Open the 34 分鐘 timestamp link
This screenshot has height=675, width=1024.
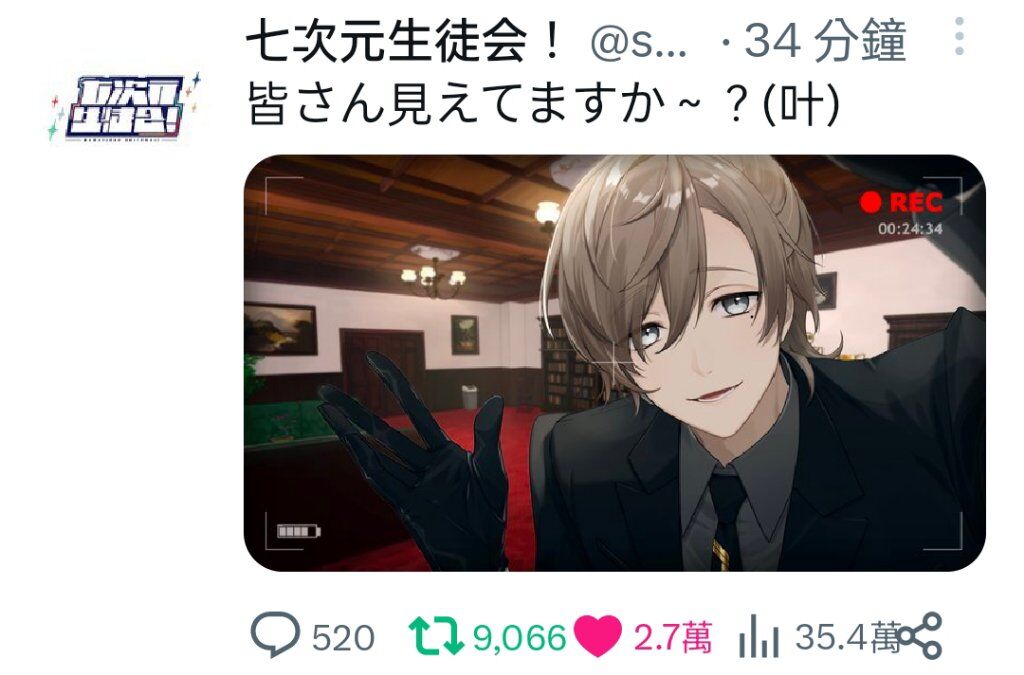coord(825,41)
